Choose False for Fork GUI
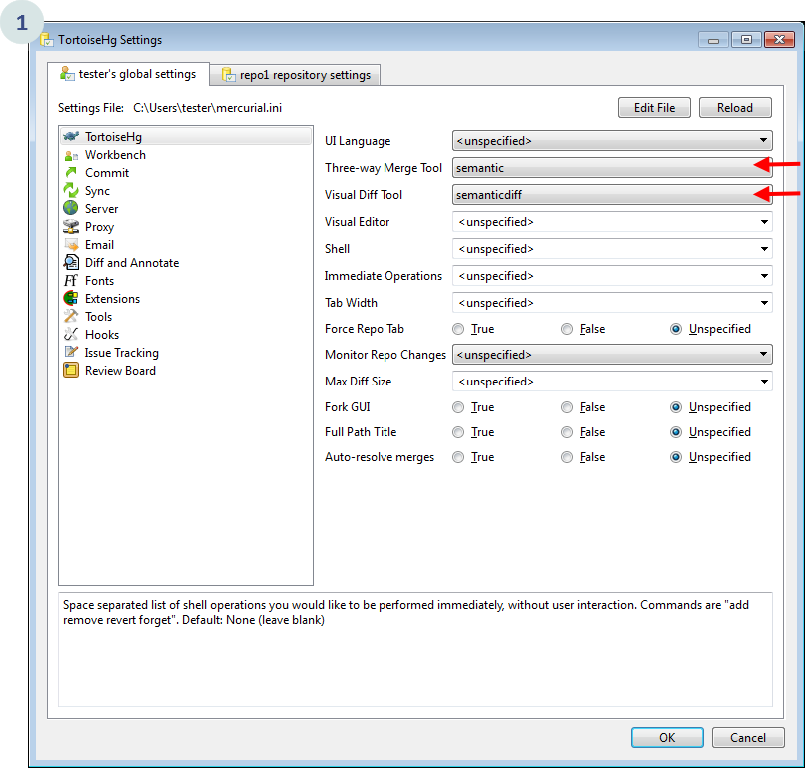Image resolution: width=807 pixels, height=770 pixels. click(567, 407)
